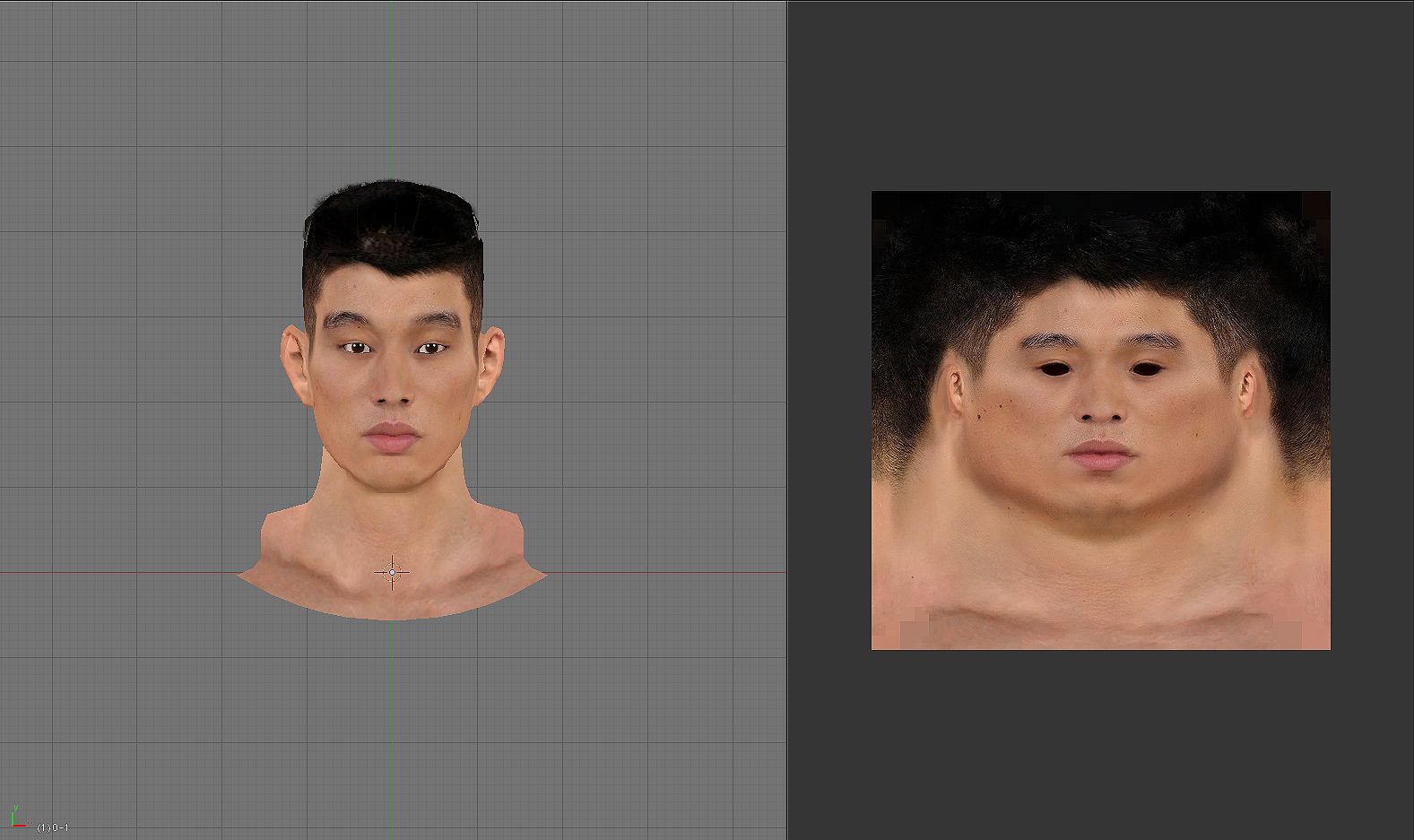The image size is (1414, 840).
Task: Click the "(1) 0-1" frame and object label
Action: click(53, 827)
